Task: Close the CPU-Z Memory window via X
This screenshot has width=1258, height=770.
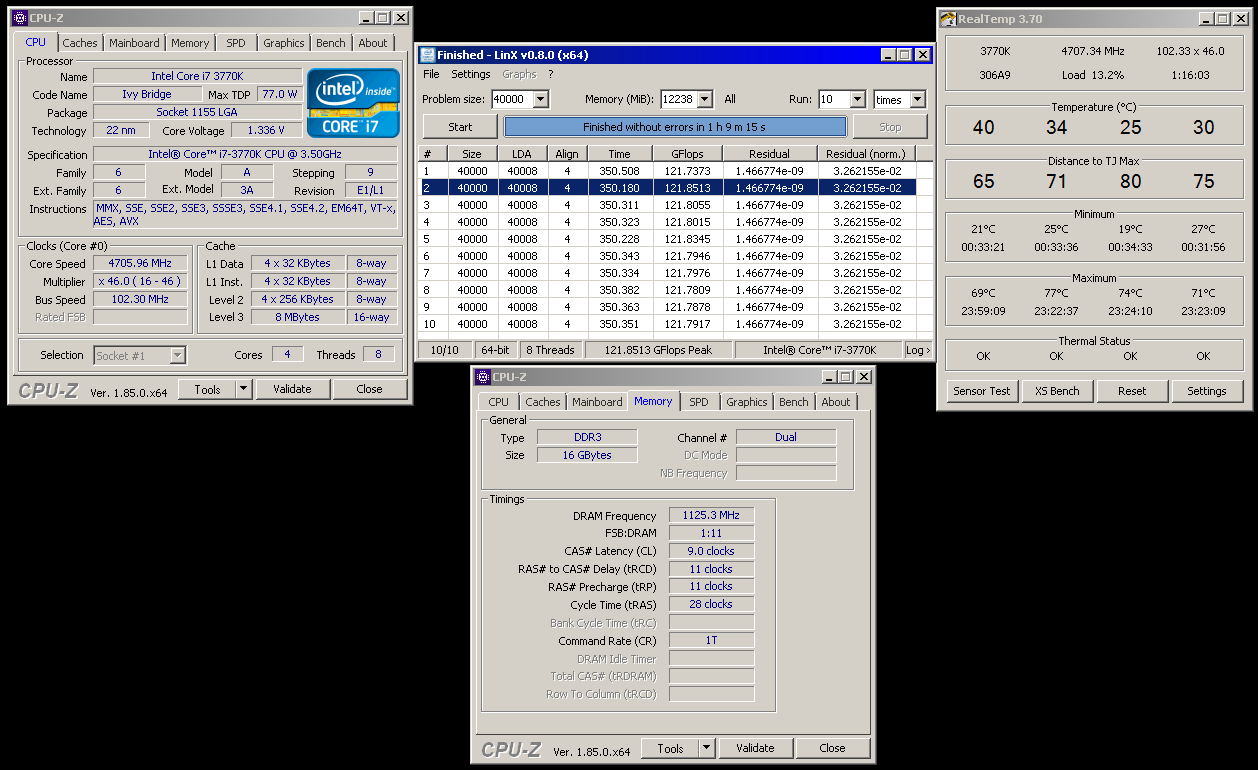Action: (x=863, y=377)
